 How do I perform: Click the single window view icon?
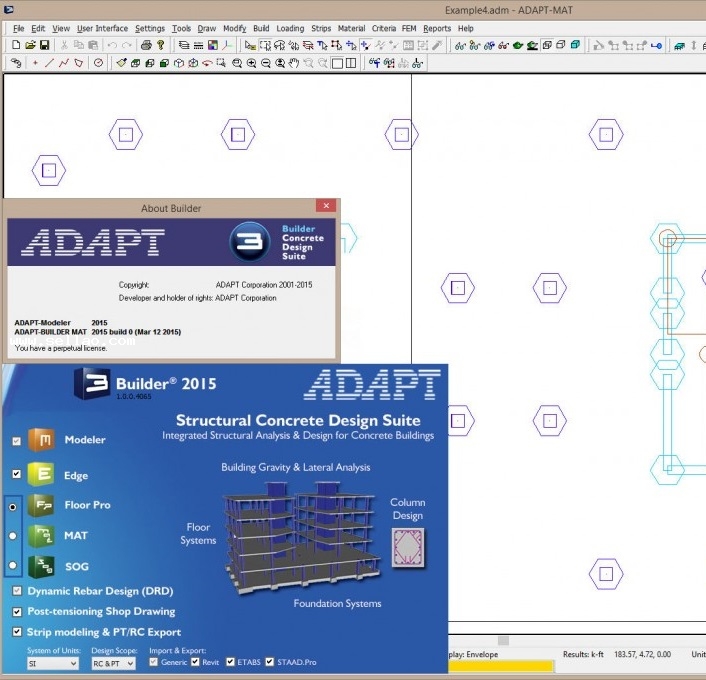337,63
